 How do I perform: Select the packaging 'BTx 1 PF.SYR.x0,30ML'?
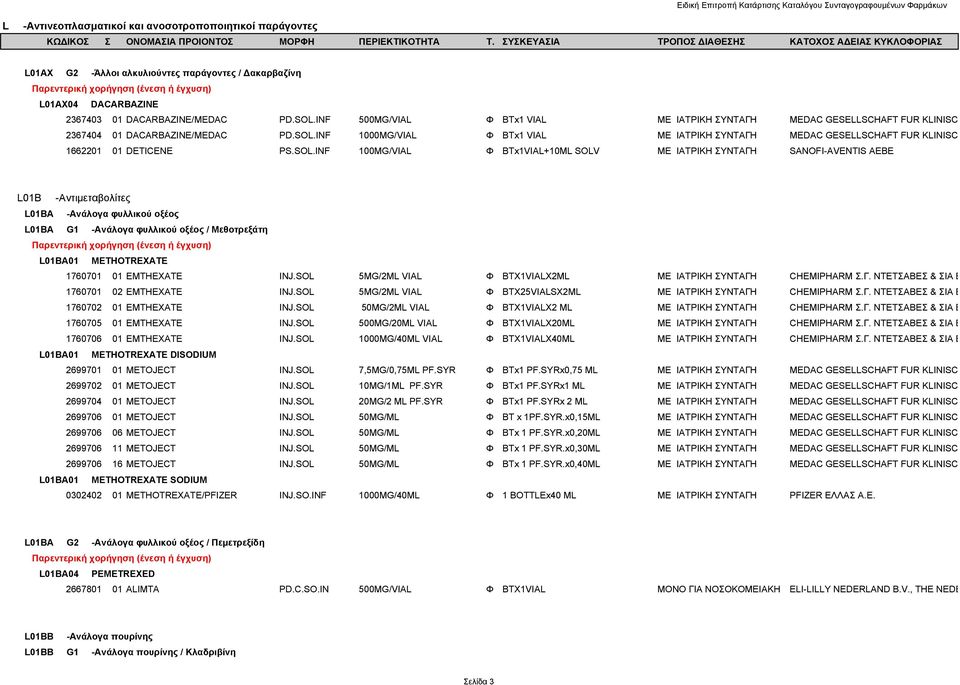coord(551,449)
